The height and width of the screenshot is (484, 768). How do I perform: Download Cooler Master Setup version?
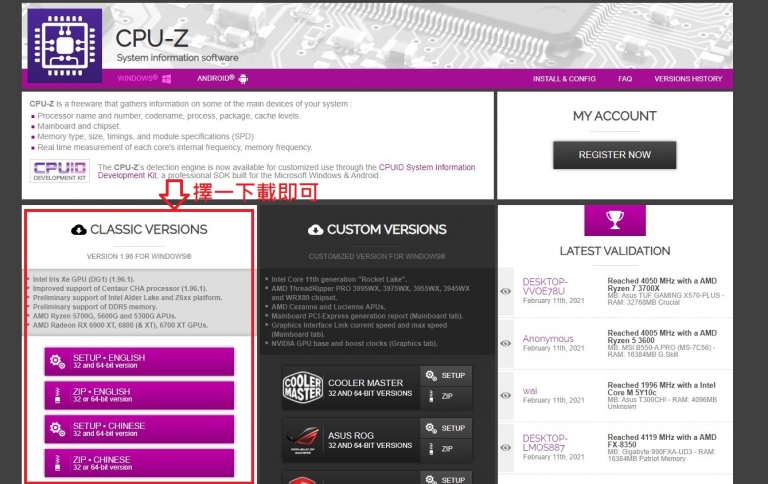446,376
